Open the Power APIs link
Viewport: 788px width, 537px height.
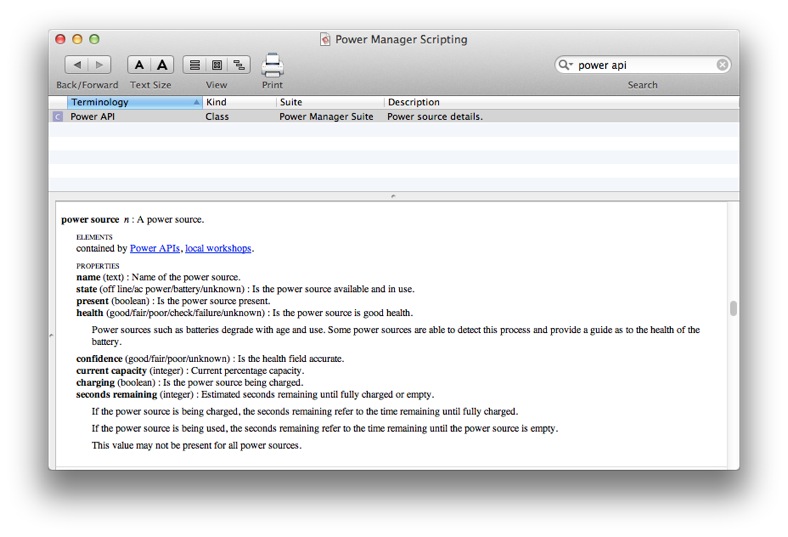coord(155,248)
